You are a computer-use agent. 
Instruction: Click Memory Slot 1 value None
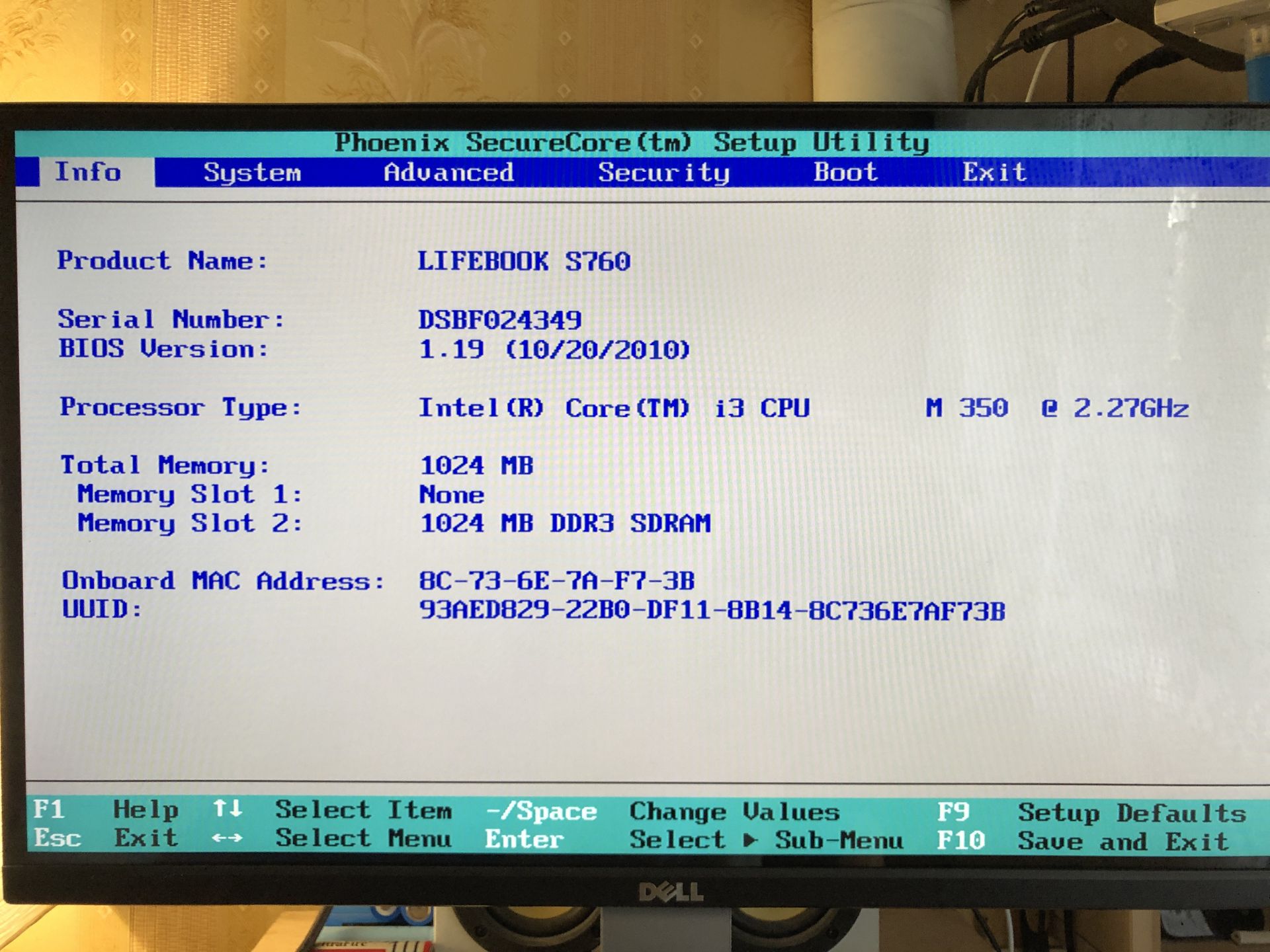tap(452, 495)
